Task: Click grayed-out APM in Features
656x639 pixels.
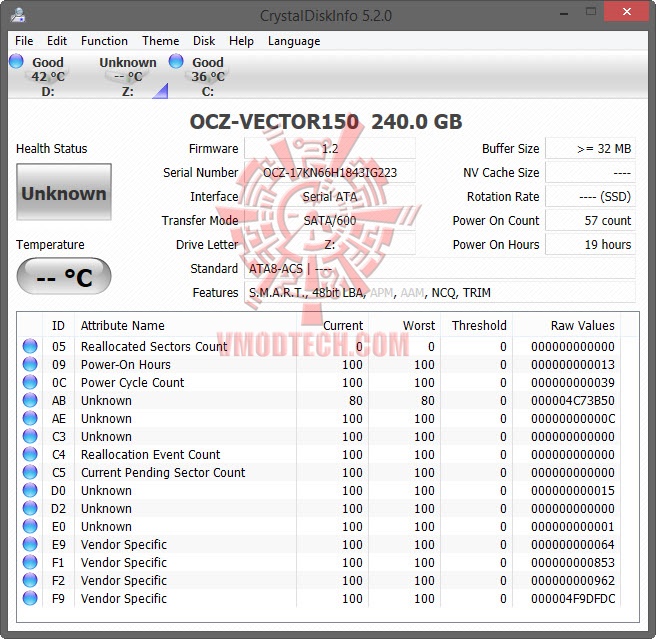Action: 382,293
